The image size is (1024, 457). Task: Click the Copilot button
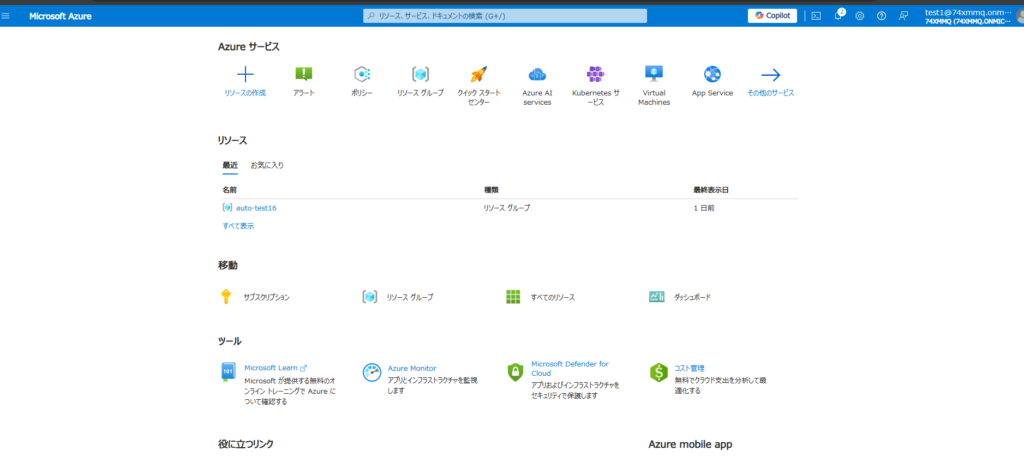(x=772, y=16)
